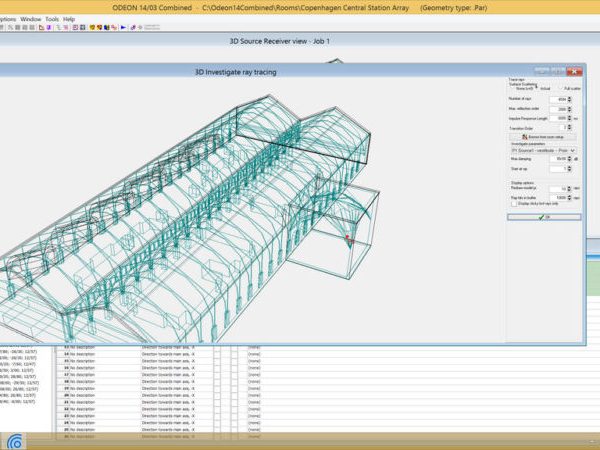Image resolution: width=600 pixels, height=450 pixels.
Task: Click the Max damping value field
Action: point(559,158)
